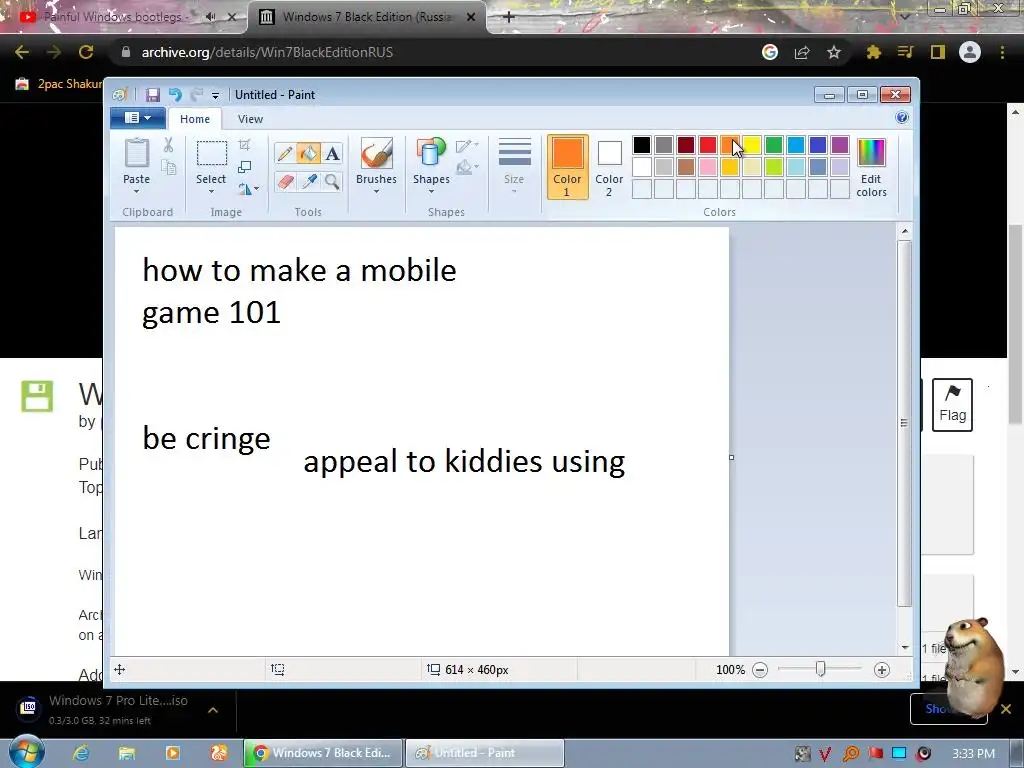Select the Eraser tool

[x=285, y=181]
